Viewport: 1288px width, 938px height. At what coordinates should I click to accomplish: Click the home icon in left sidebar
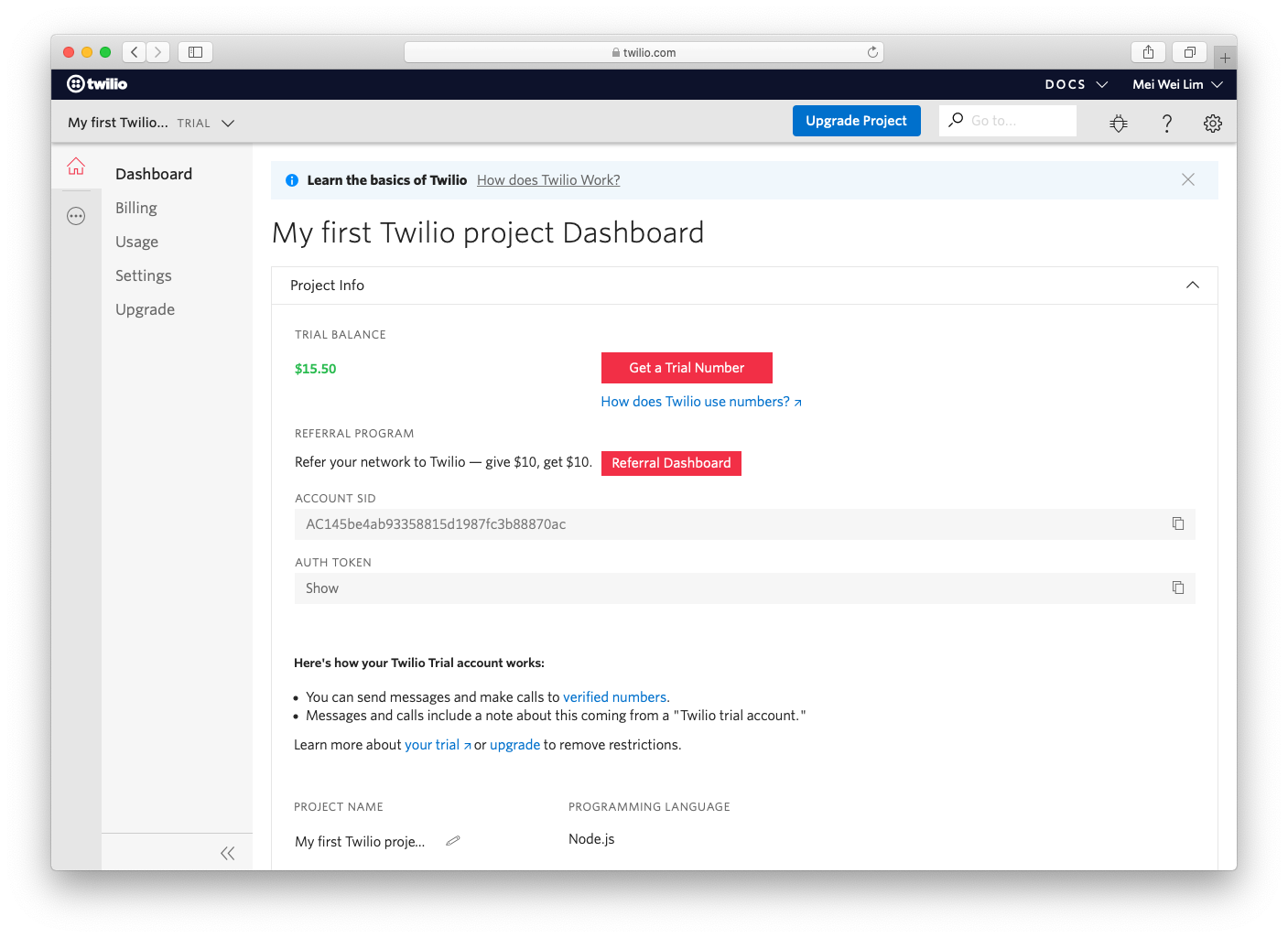coord(76,167)
